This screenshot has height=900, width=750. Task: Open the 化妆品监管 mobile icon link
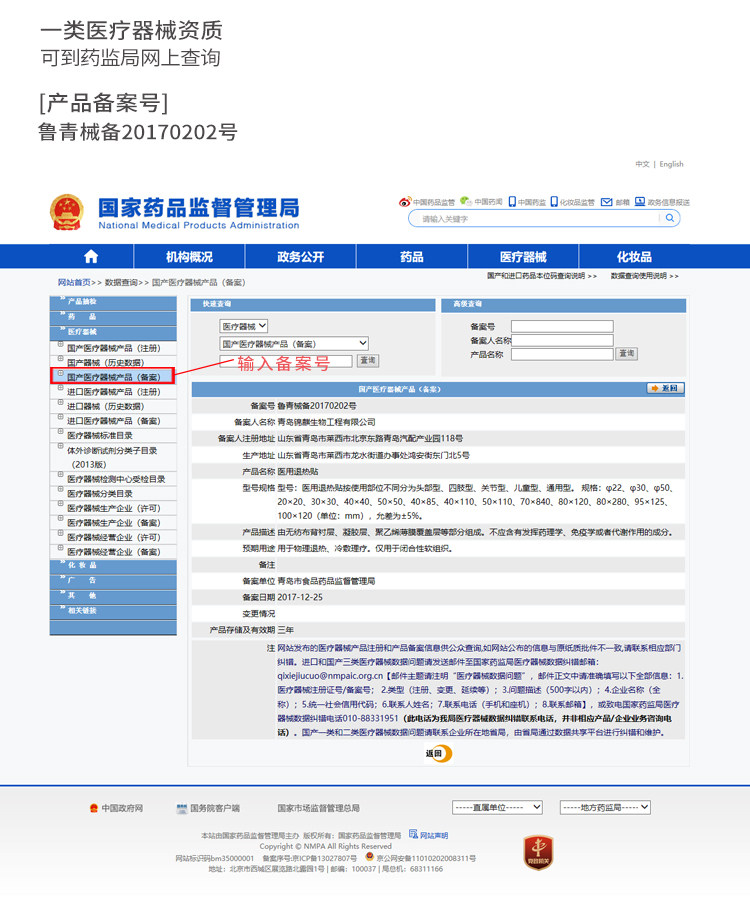(x=554, y=201)
